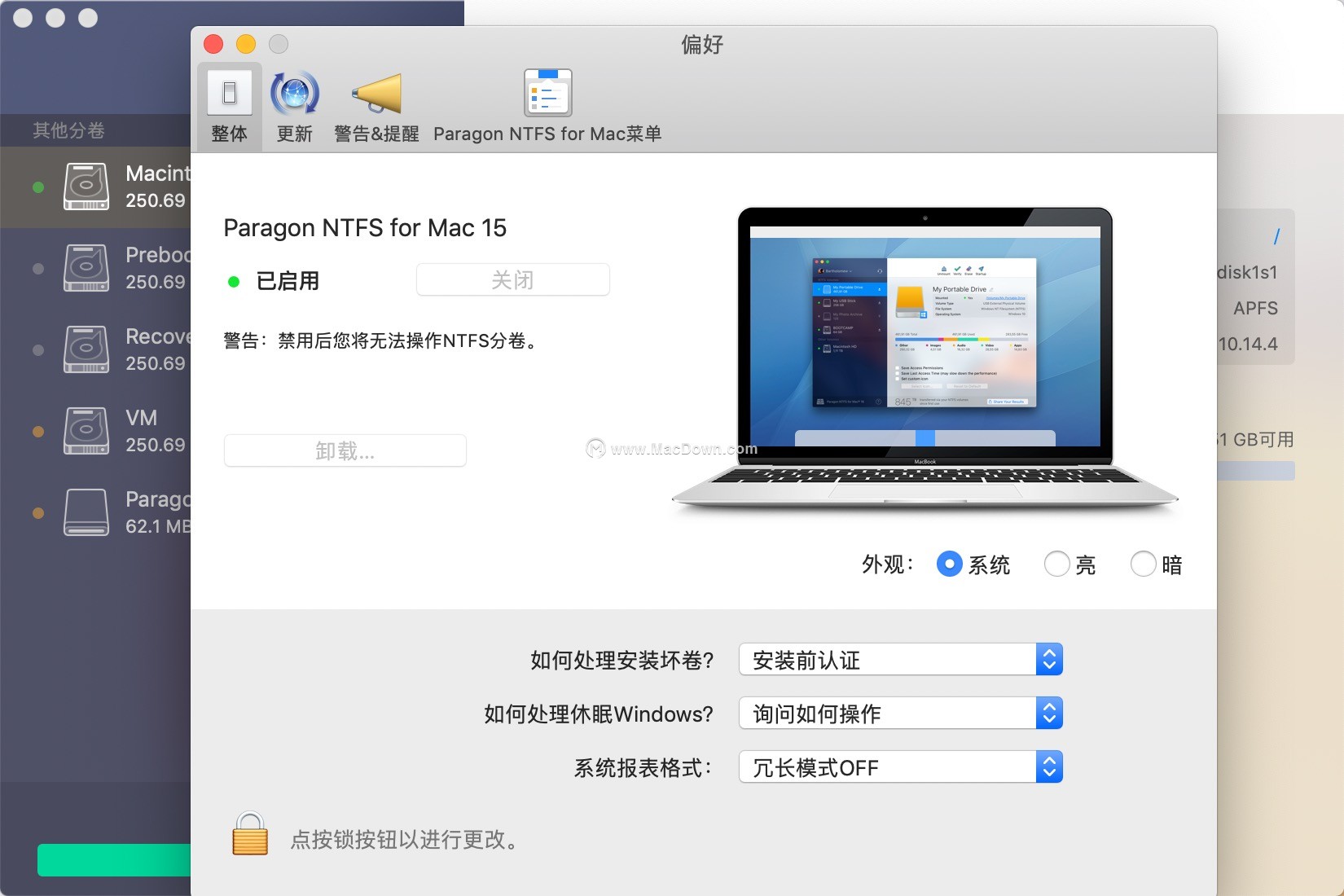The width and height of the screenshot is (1344, 896).
Task: Click the 系统报表格式 label
Action: (x=643, y=767)
